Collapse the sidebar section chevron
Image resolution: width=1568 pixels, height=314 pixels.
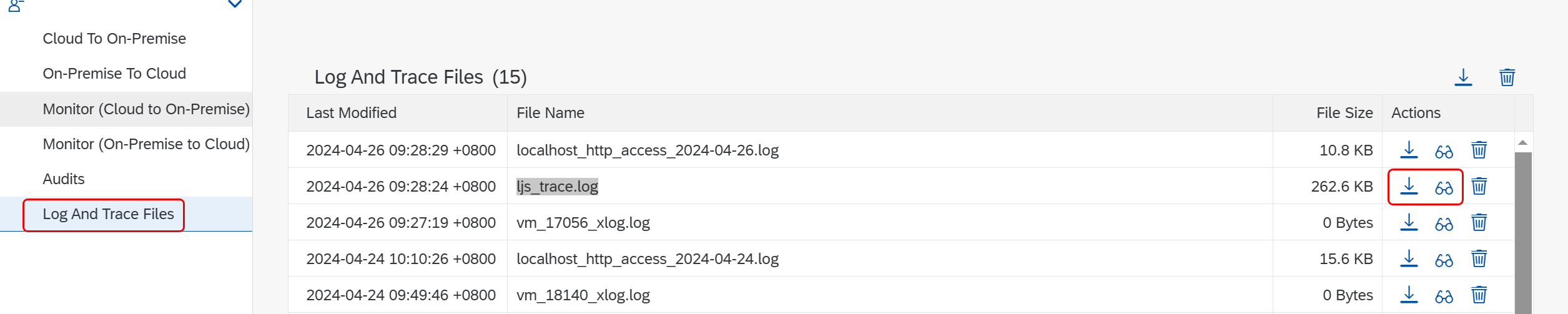(x=235, y=4)
